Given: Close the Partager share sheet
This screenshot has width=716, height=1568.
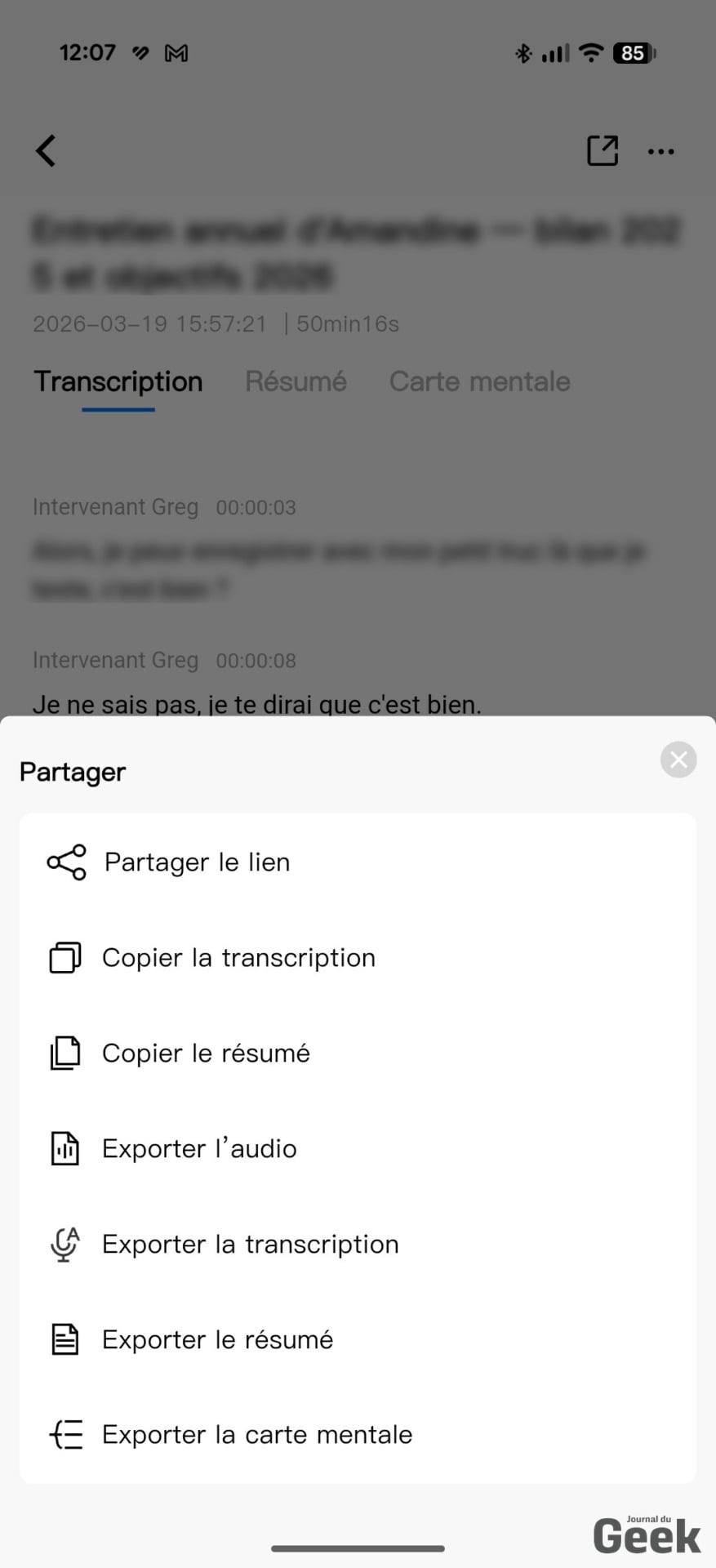Looking at the screenshot, I should coord(678,760).
